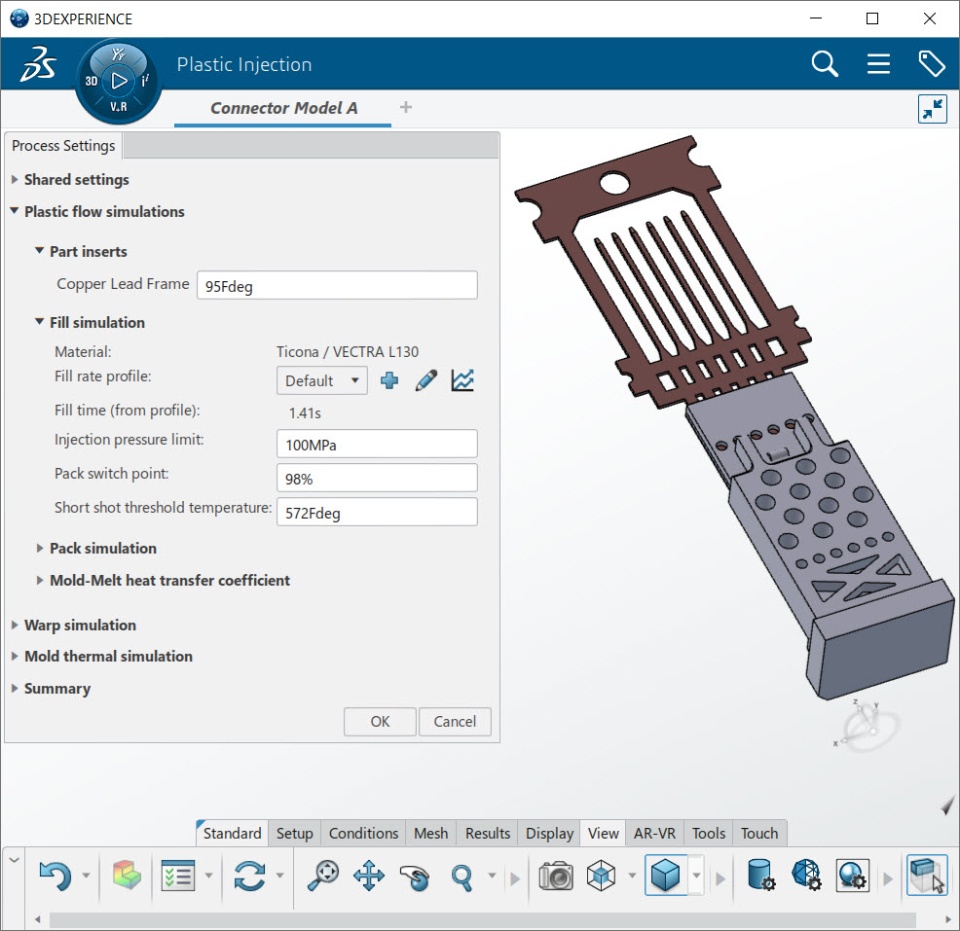Switch to the Results tab
Viewport: 960px width, 931px height.
tap(487, 833)
